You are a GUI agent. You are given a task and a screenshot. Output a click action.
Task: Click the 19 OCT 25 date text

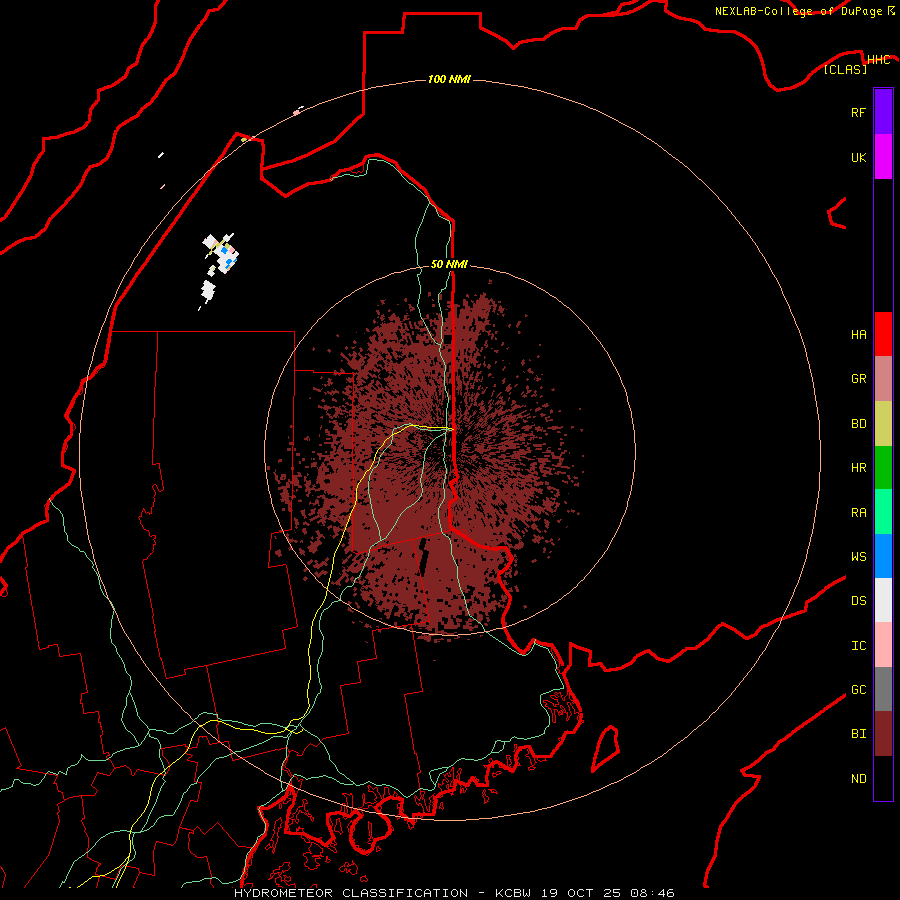[x=580, y=893]
